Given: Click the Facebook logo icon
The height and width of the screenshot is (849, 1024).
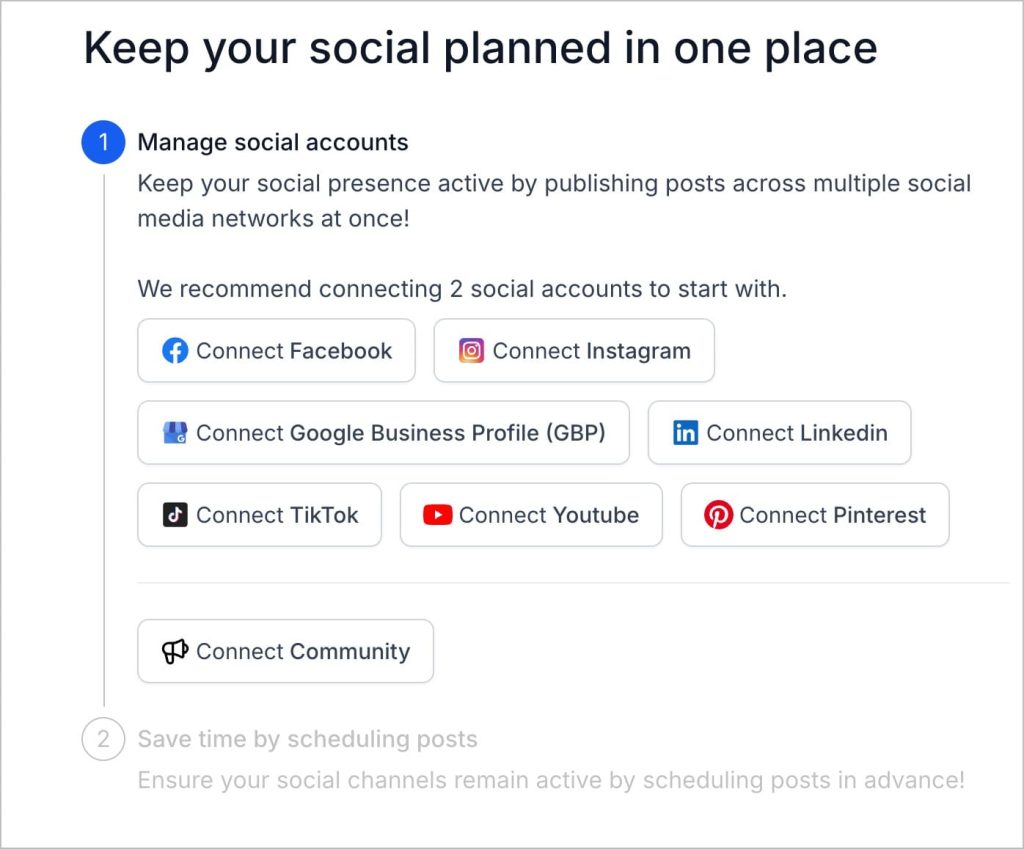Looking at the screenshot, I should 175,351.
